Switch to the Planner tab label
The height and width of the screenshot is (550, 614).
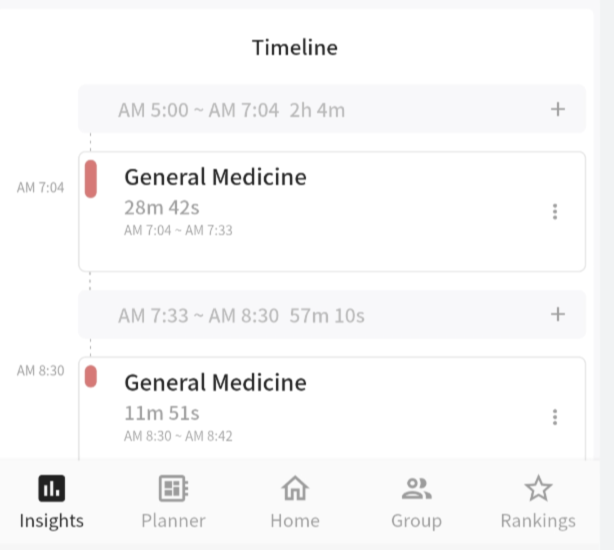(173, 520)
